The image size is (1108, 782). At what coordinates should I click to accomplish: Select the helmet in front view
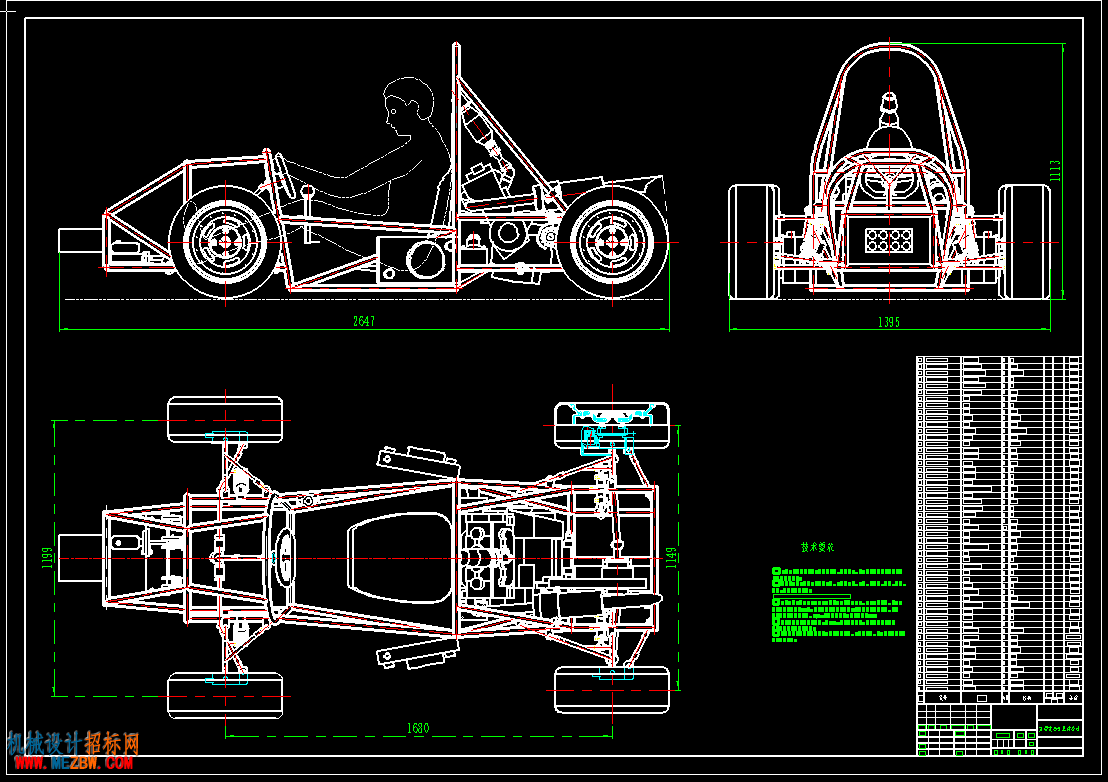888,108
